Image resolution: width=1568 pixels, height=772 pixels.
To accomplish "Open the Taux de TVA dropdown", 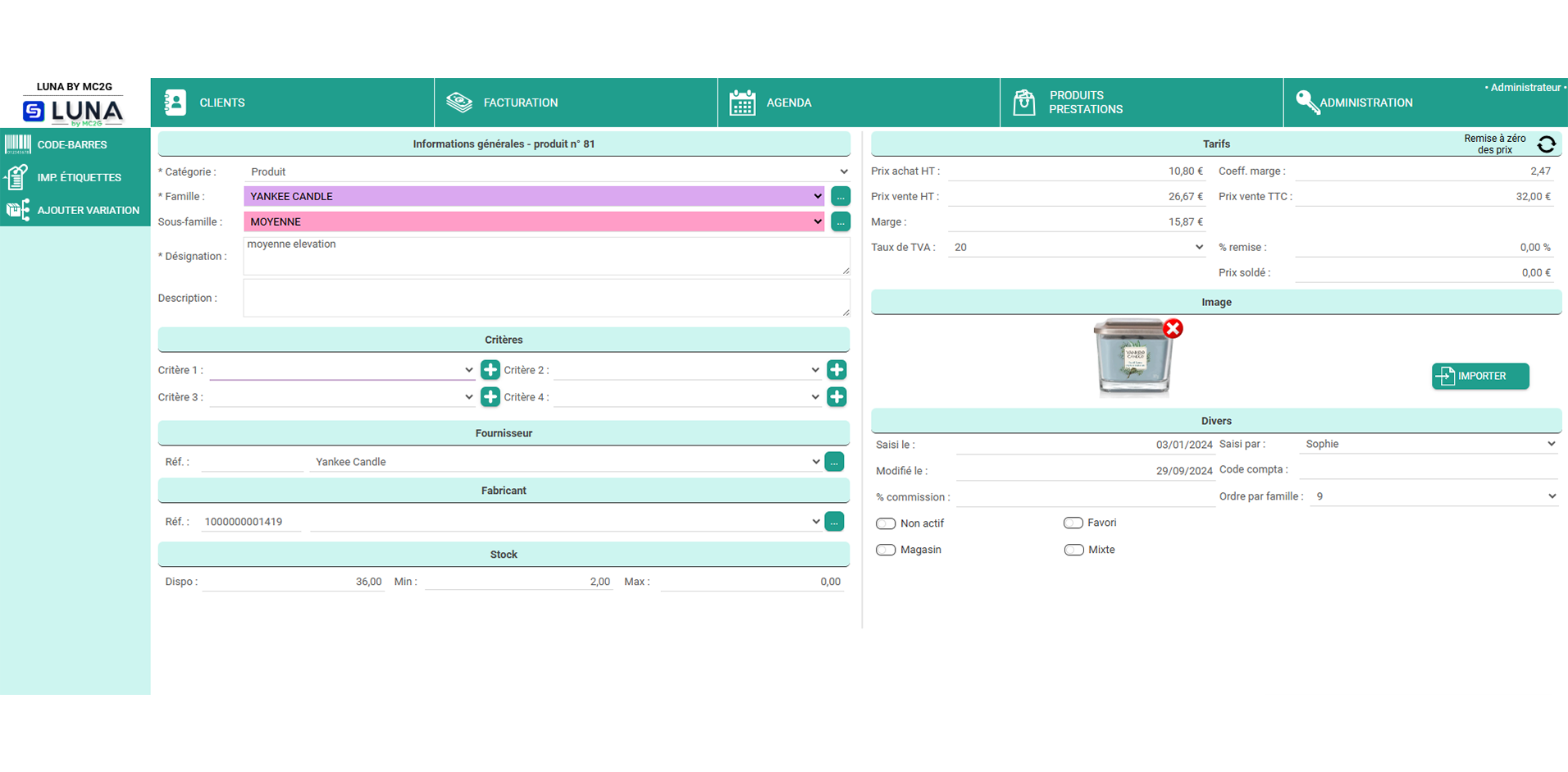I will coord(1077,247).
